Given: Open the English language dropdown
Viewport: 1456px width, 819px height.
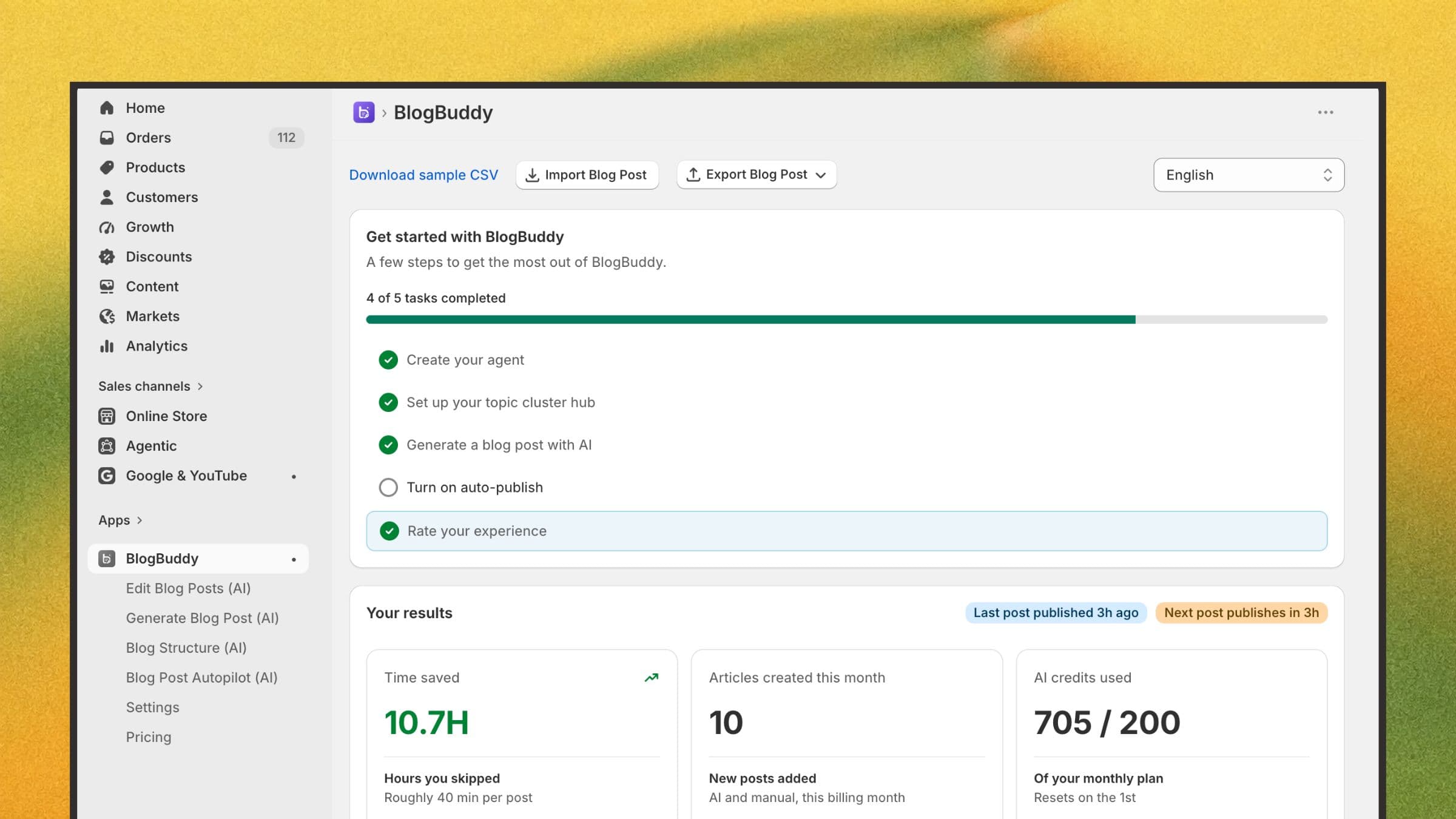Looking at the screenshot, I should click(1249, 175).
